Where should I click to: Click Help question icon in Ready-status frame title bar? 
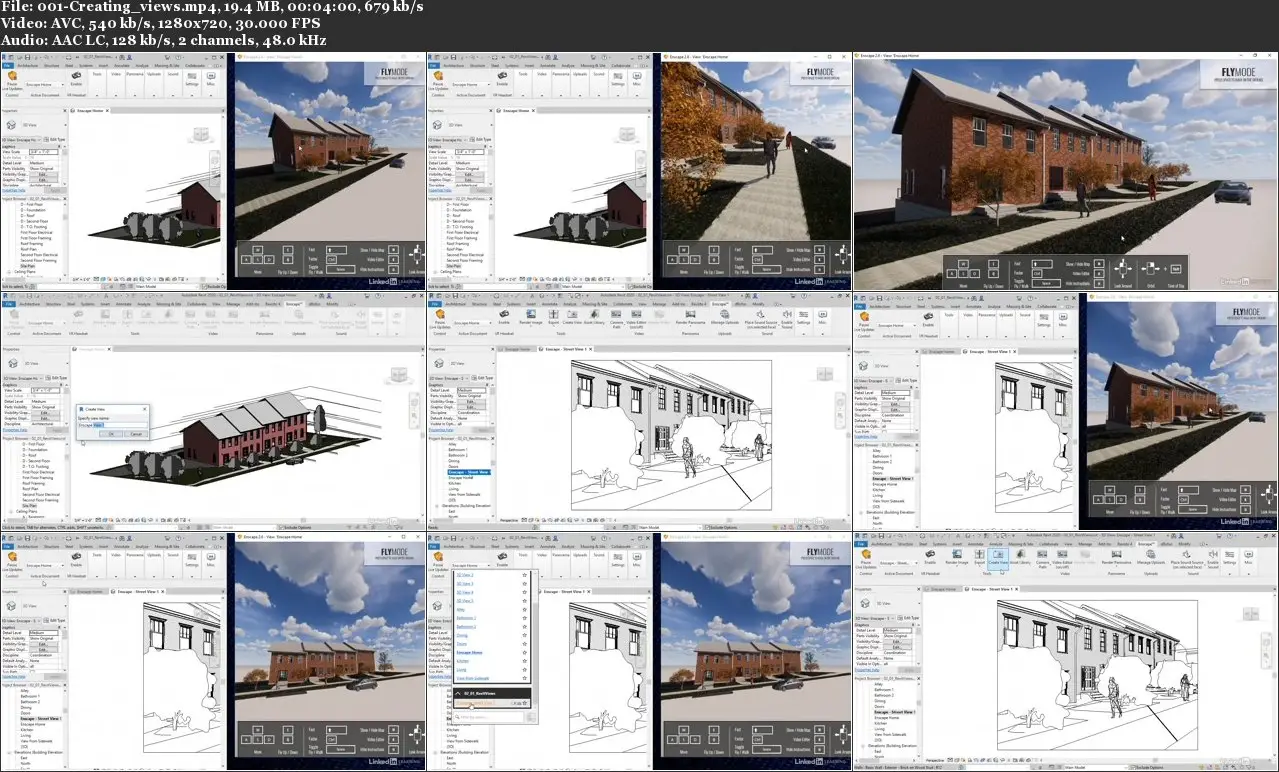click(804, 296)
